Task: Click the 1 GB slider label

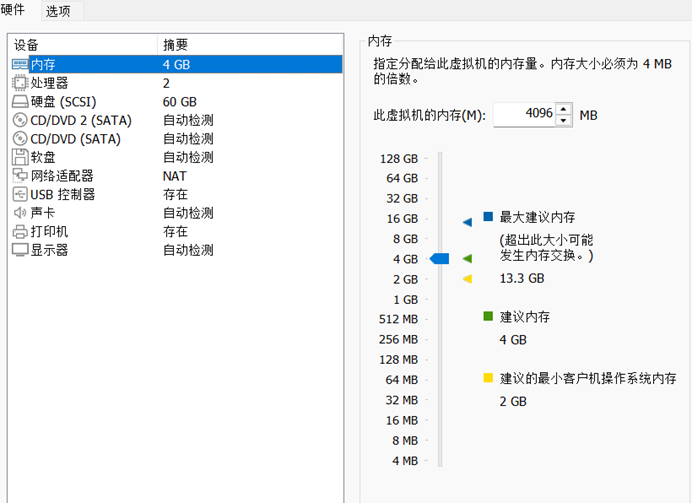Action: (405, 300)
